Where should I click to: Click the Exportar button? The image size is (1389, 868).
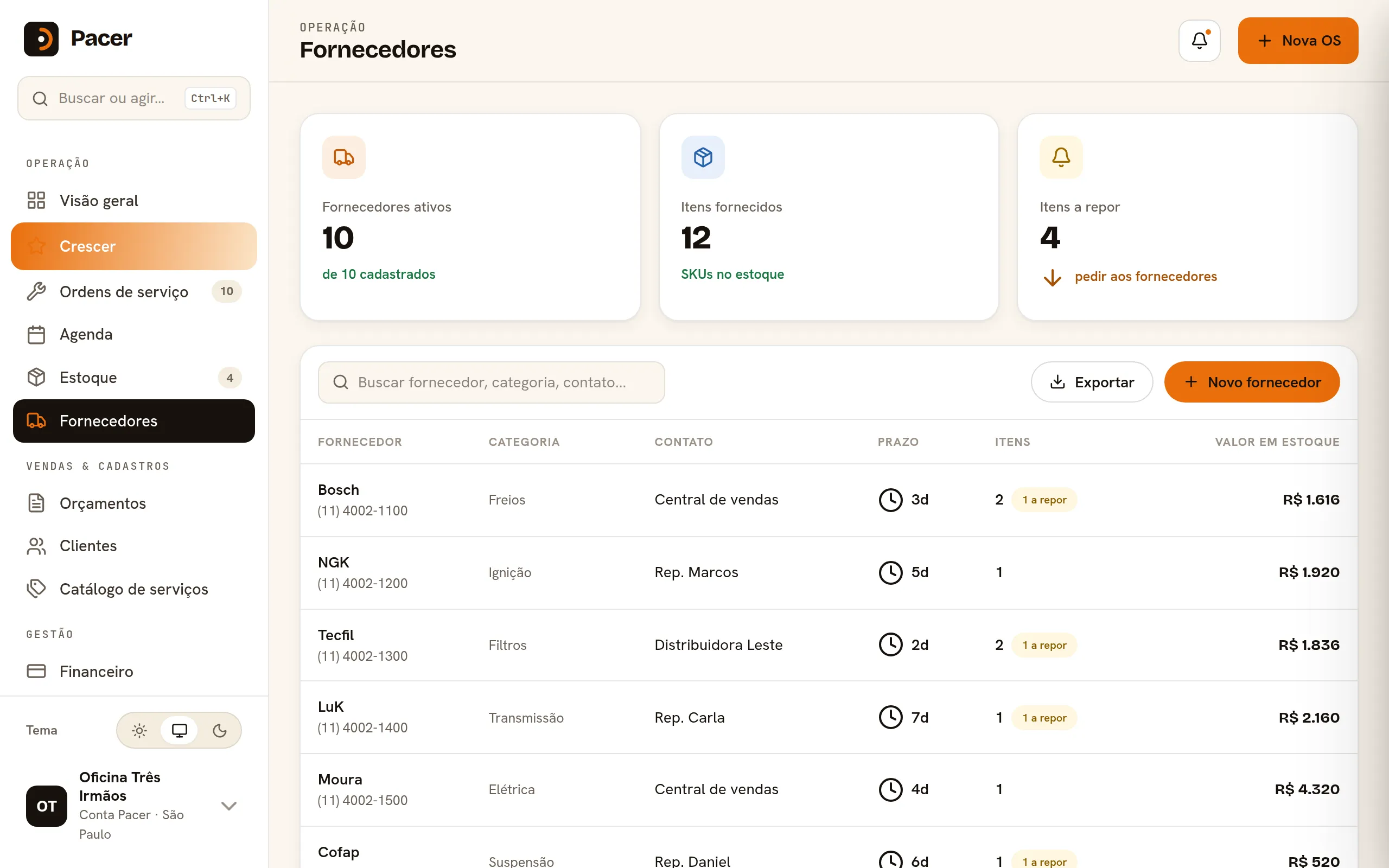(x=1092, y=382)
